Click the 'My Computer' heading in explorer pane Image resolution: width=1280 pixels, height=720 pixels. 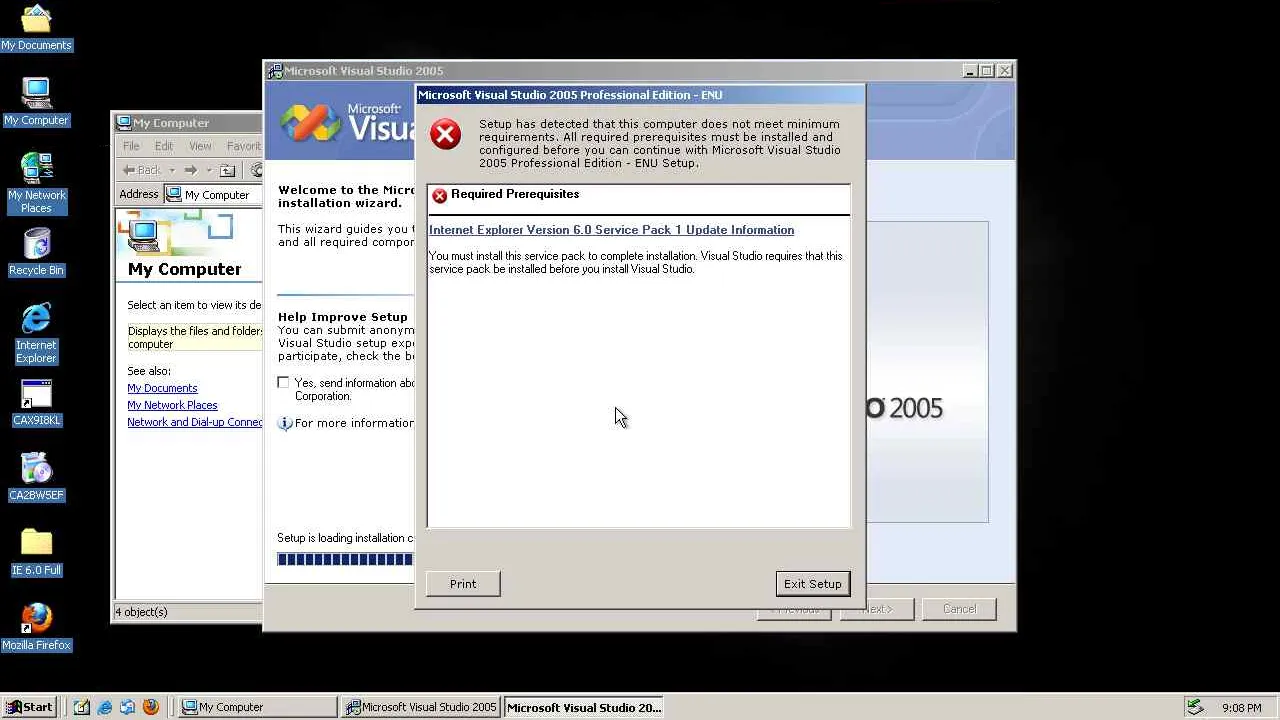pyautogui.click(x=185, y=269)
